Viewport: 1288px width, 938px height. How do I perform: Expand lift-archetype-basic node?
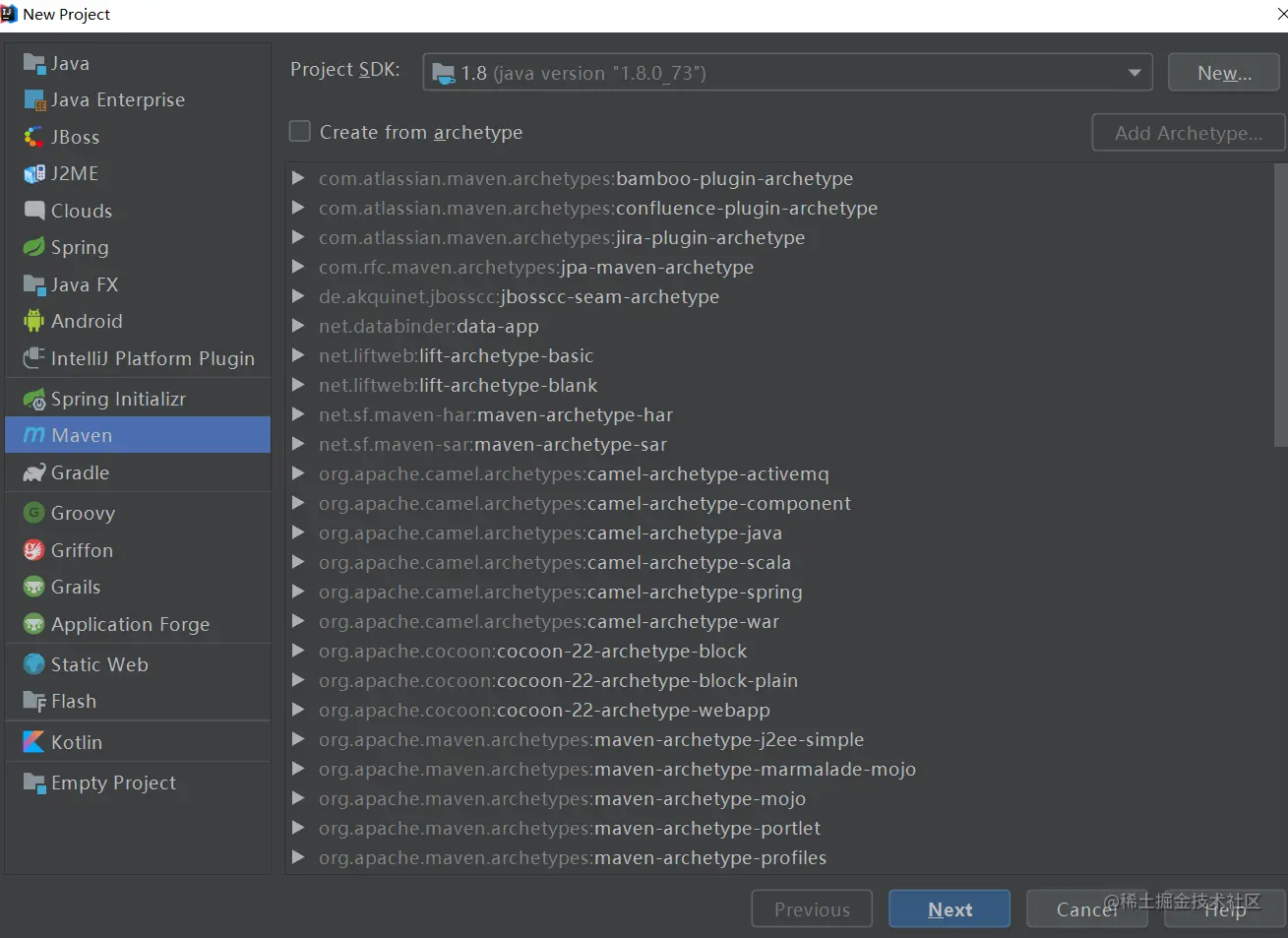pos(298,355)
